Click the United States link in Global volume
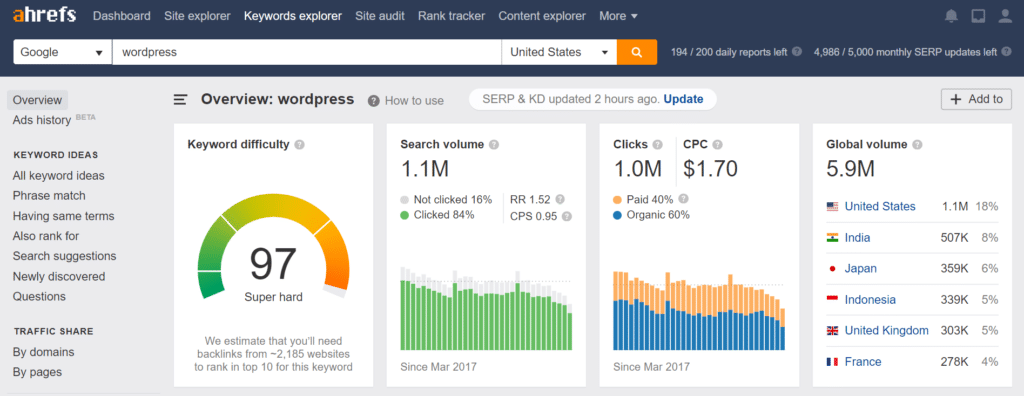The image size is (1024, 396). (x=880, y=206)
